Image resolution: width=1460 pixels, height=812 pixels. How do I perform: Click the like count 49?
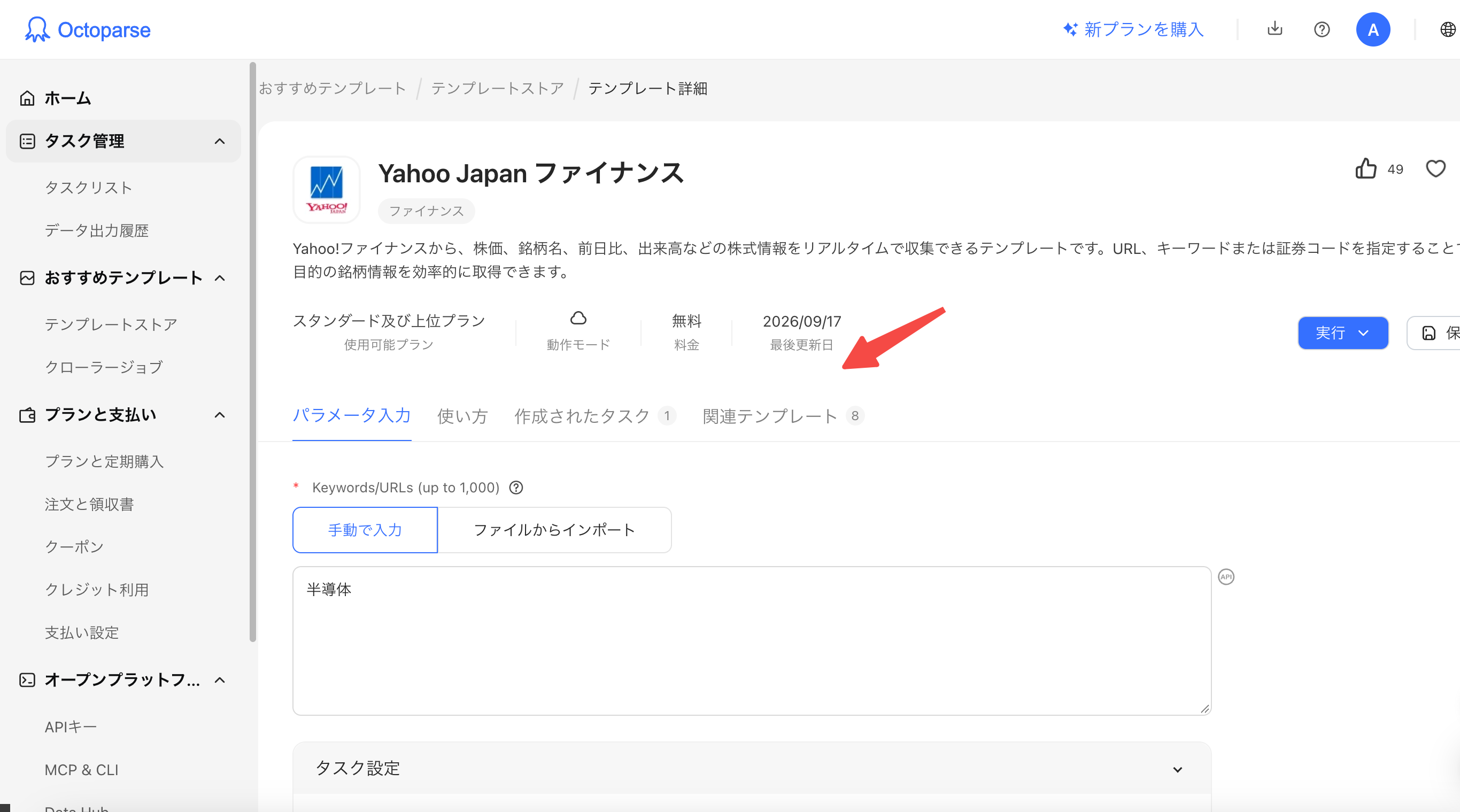1395,169
